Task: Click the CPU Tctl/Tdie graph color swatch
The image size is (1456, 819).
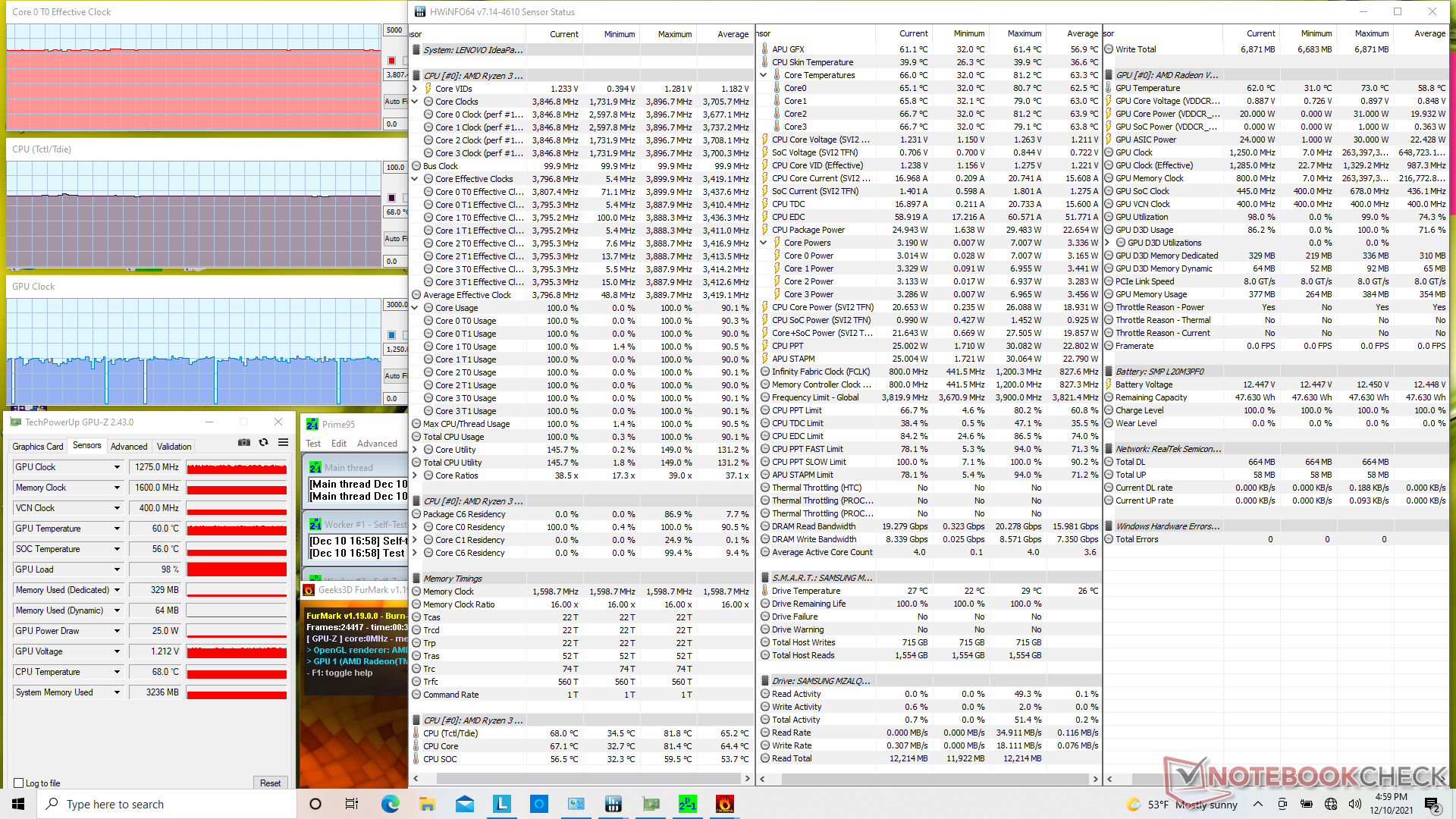Action: (x=391, y=198)
